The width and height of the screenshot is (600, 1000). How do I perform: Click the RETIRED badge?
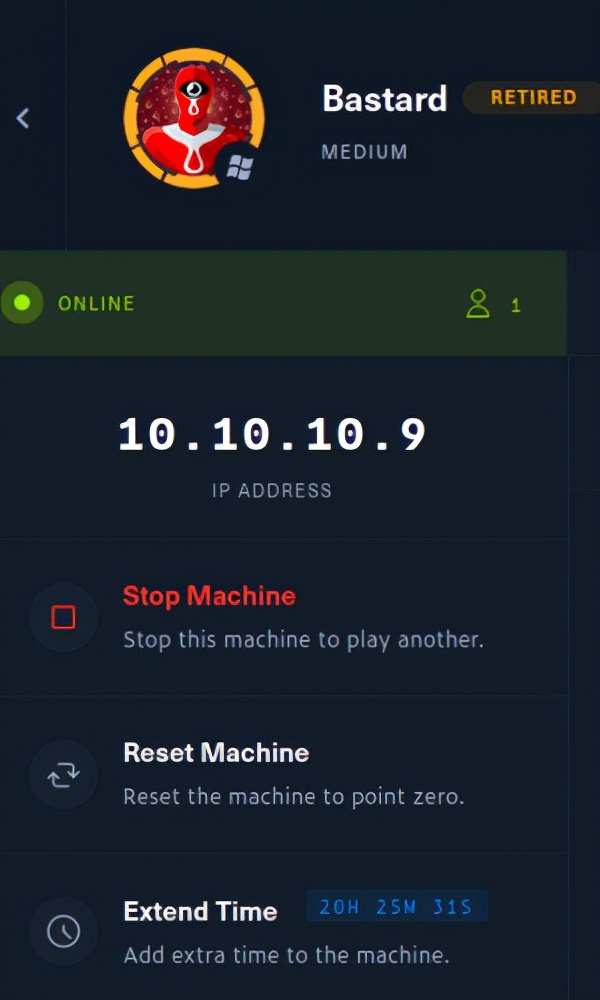tap(532, 98)
